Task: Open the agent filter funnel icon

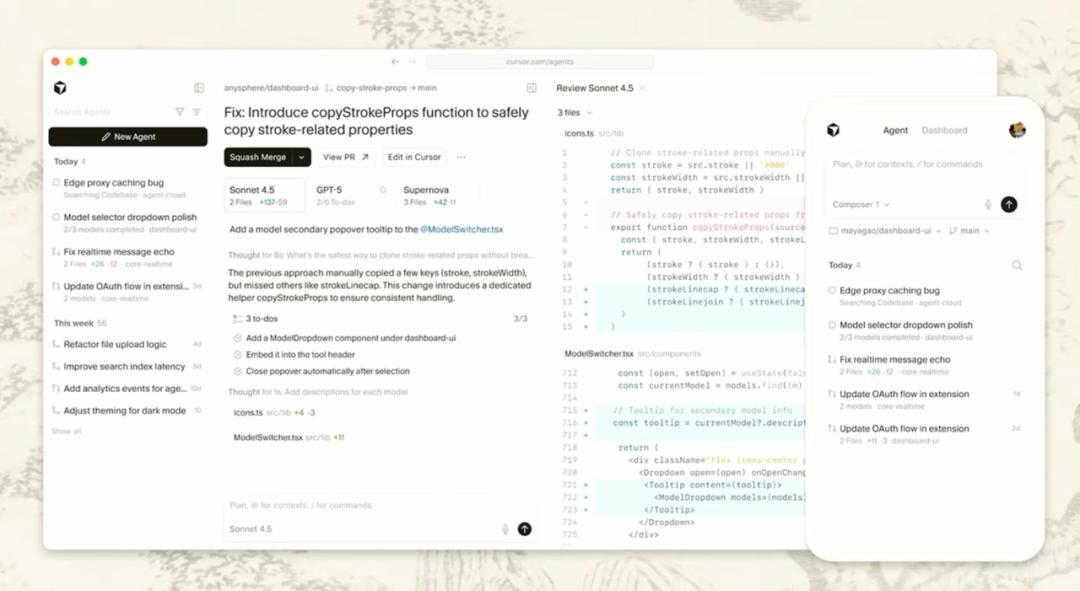Action: point(180,112)
